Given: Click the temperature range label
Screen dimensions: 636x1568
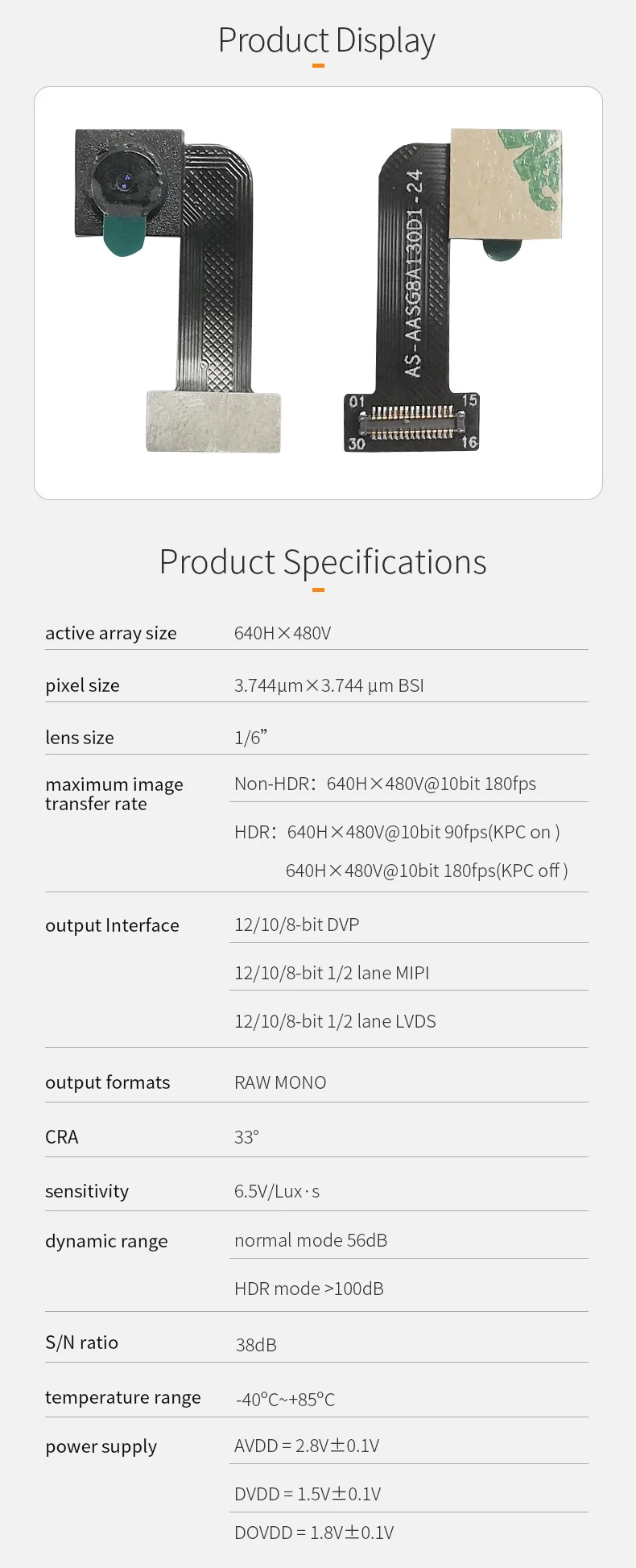Looking at the screenshot, I should point(123,1397).
